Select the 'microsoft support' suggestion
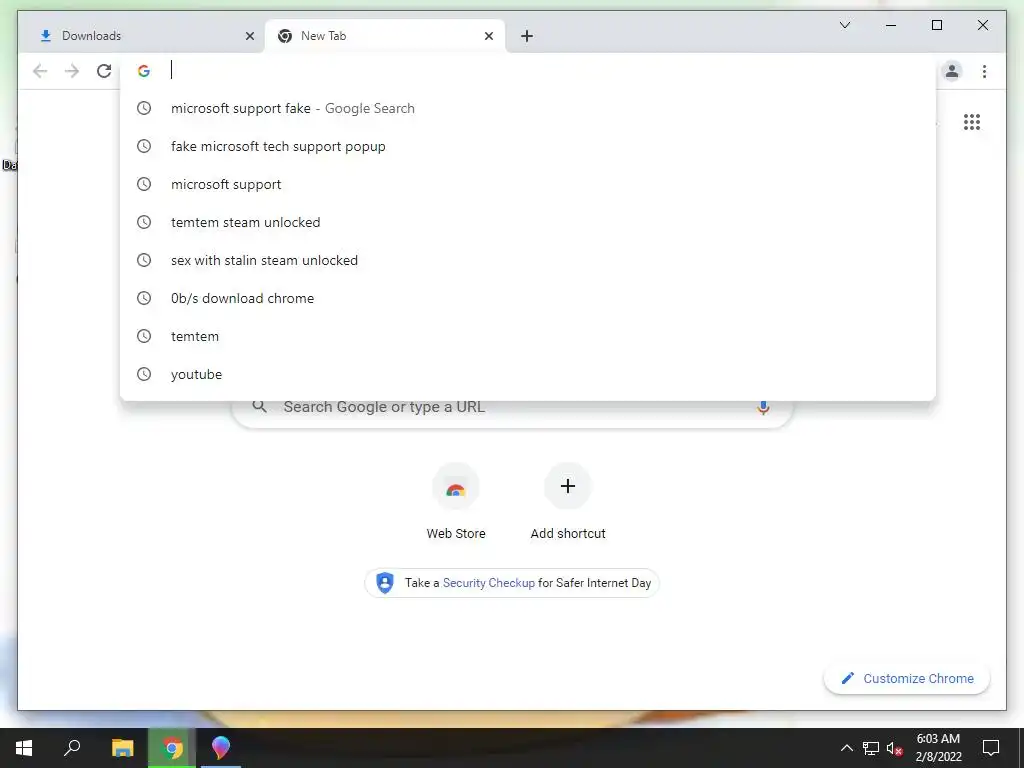1024x768 pixels. click(528, 184)
